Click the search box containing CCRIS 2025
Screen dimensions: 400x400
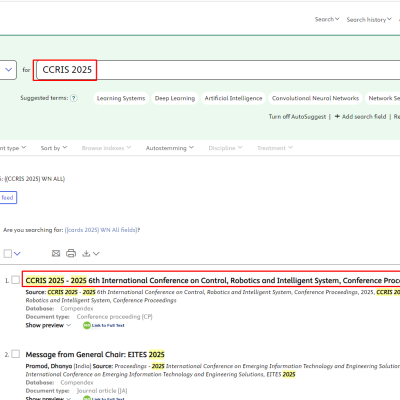(x=218, y=70)
